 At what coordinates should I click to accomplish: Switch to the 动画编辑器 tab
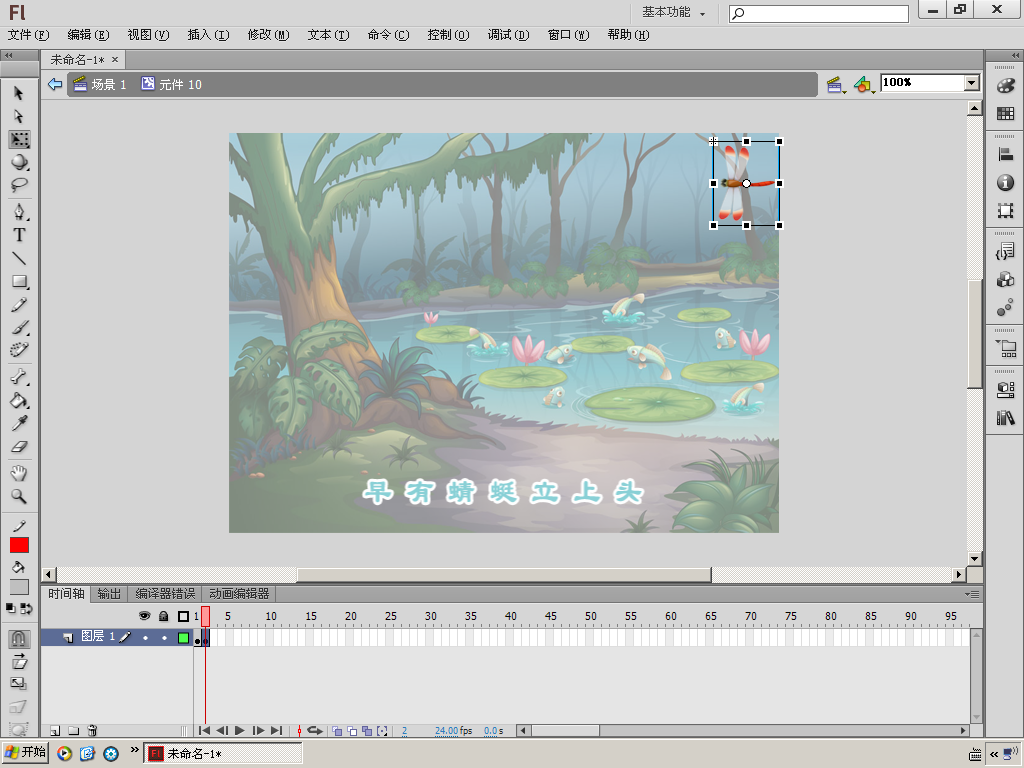[239, 594]
